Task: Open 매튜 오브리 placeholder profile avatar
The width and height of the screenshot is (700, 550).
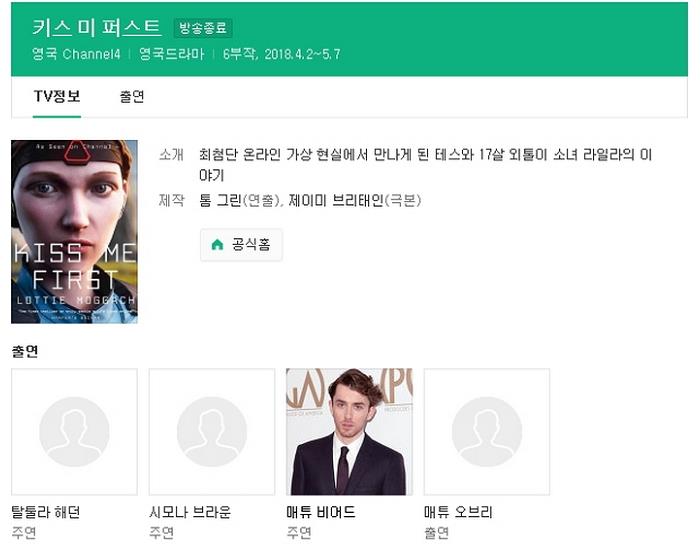Action: point(487,431)
